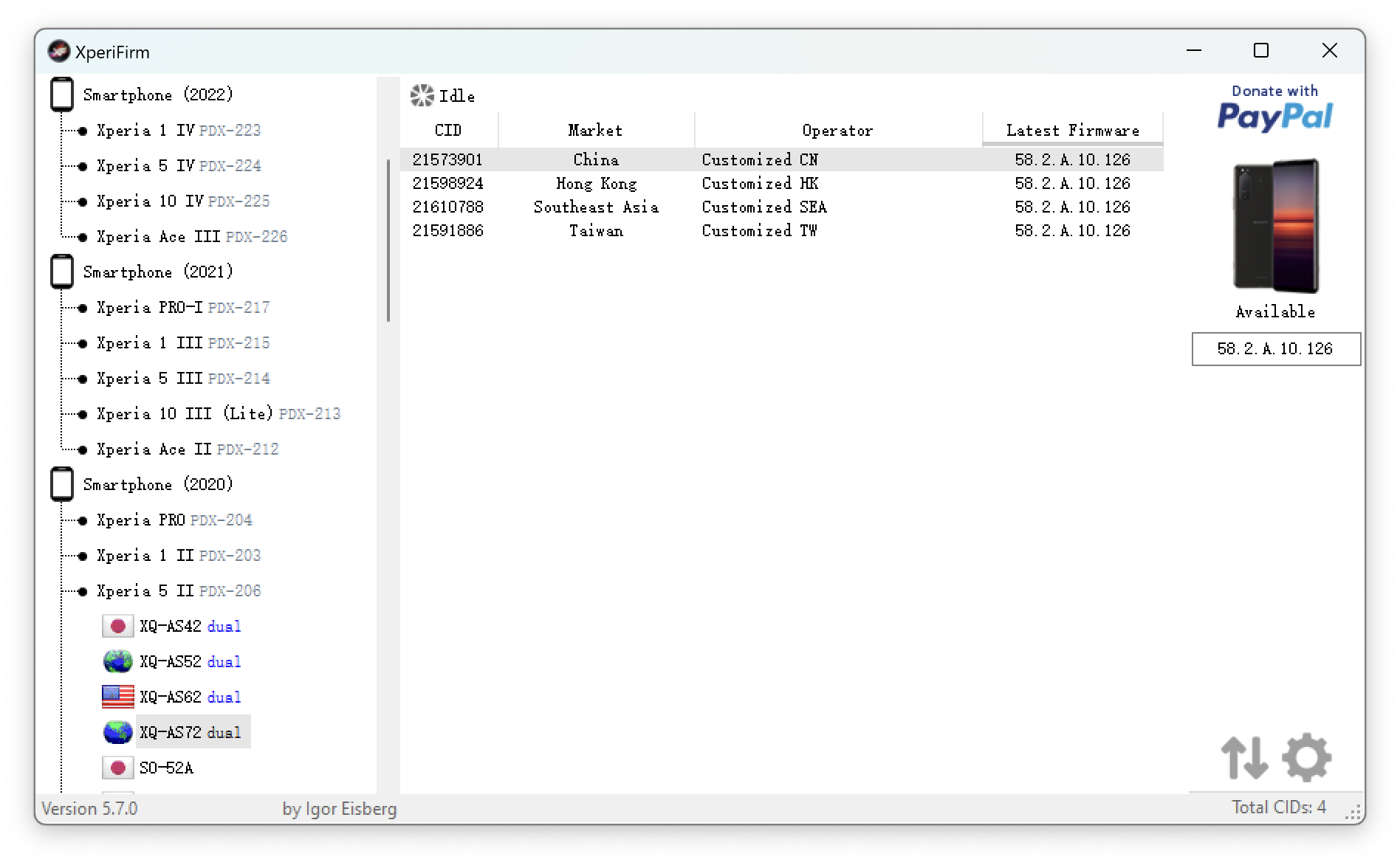Select Xperia Ace II PDX-212

click(x=188, y=449)
